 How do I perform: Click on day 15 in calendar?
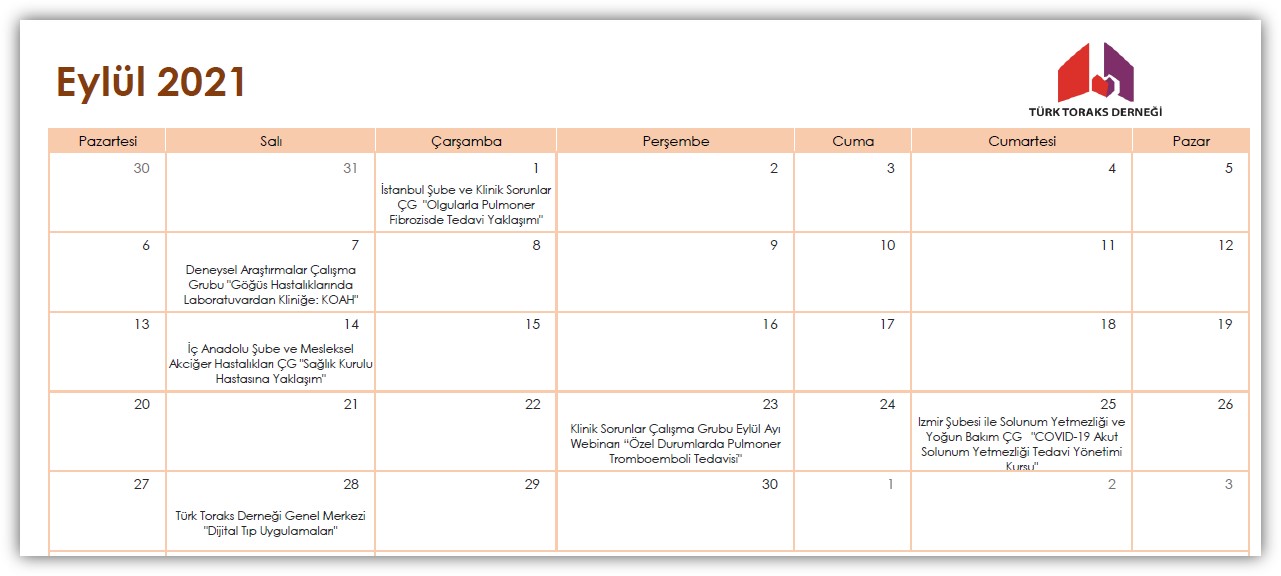click(466, 350)
